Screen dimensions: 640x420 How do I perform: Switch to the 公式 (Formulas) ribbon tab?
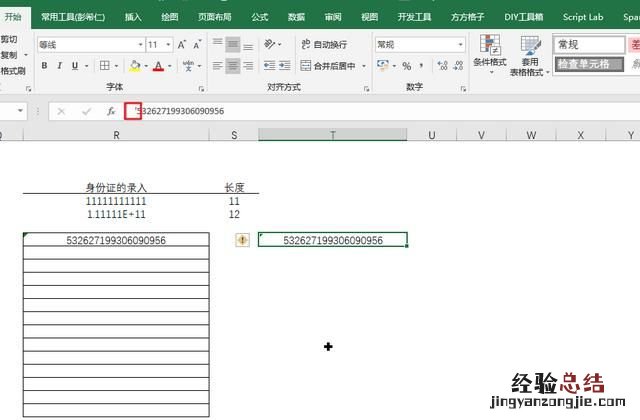coord(259,17)
